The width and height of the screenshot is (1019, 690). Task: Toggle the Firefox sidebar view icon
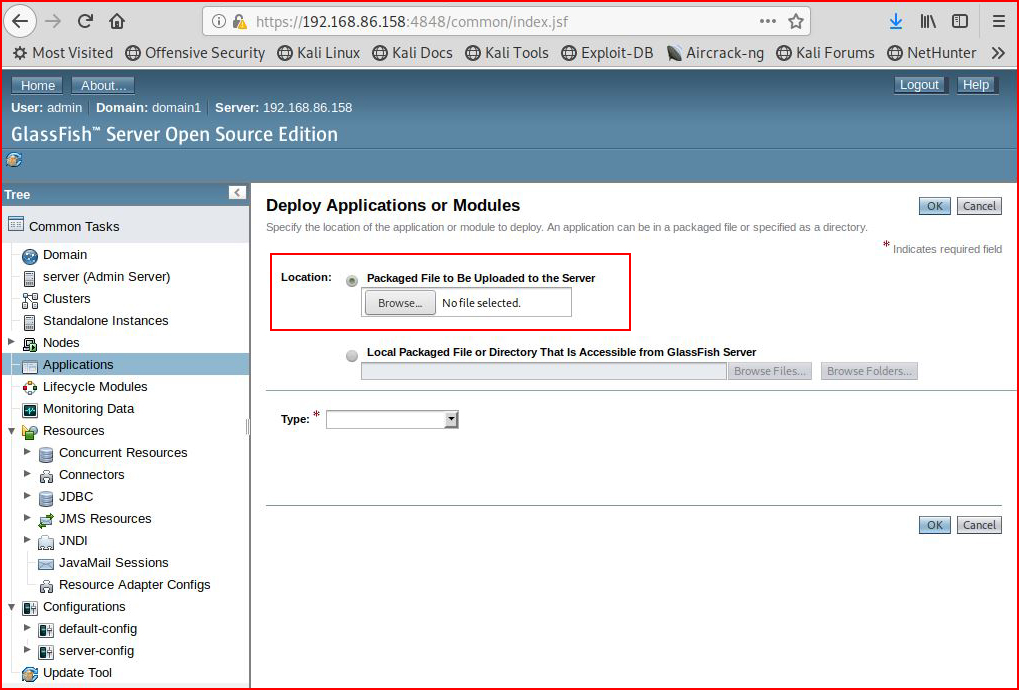[960, 21]
